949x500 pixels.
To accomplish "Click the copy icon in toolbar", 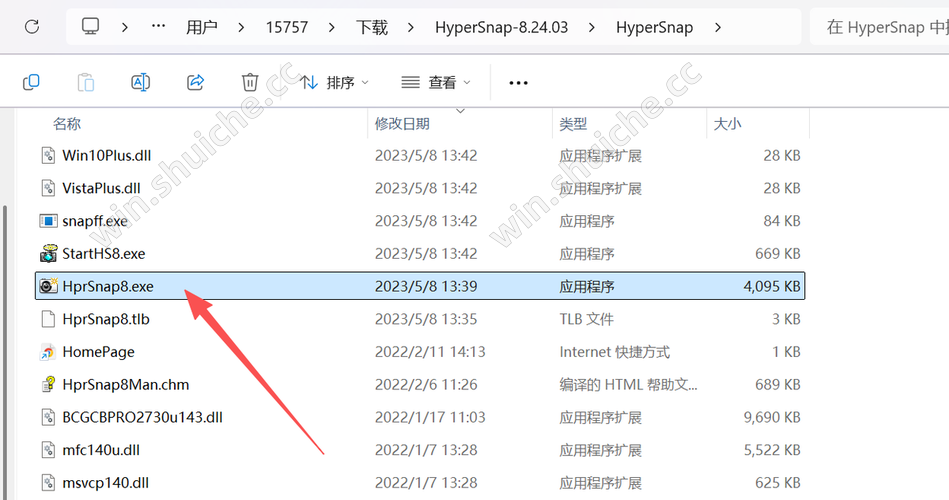I will click(31, 82).
